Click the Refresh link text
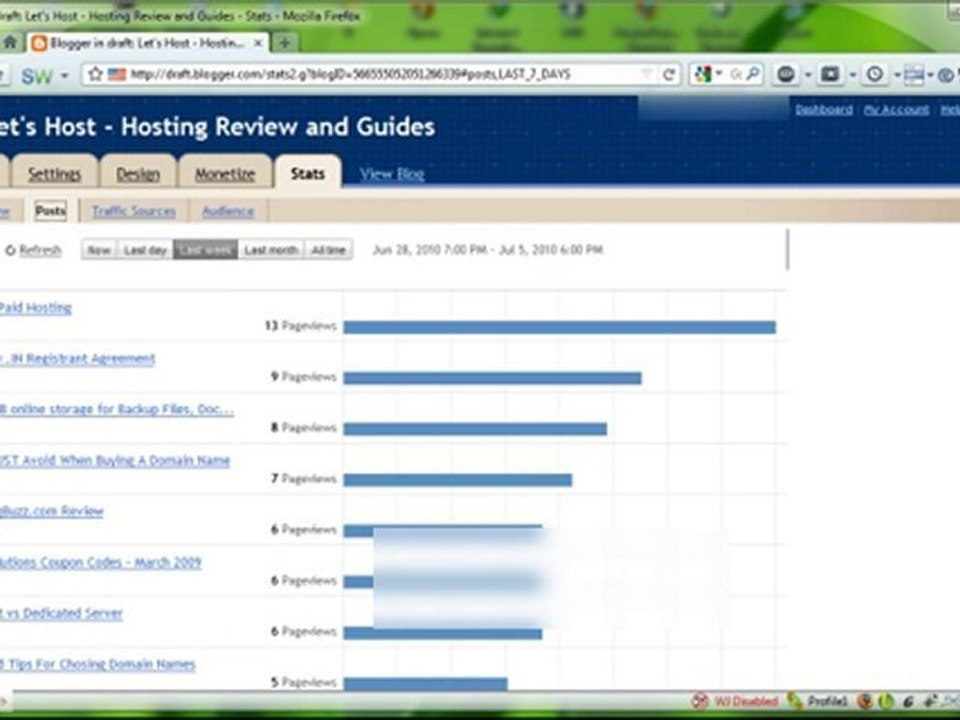The image size is (960, 720). click(x=40, y=250)
